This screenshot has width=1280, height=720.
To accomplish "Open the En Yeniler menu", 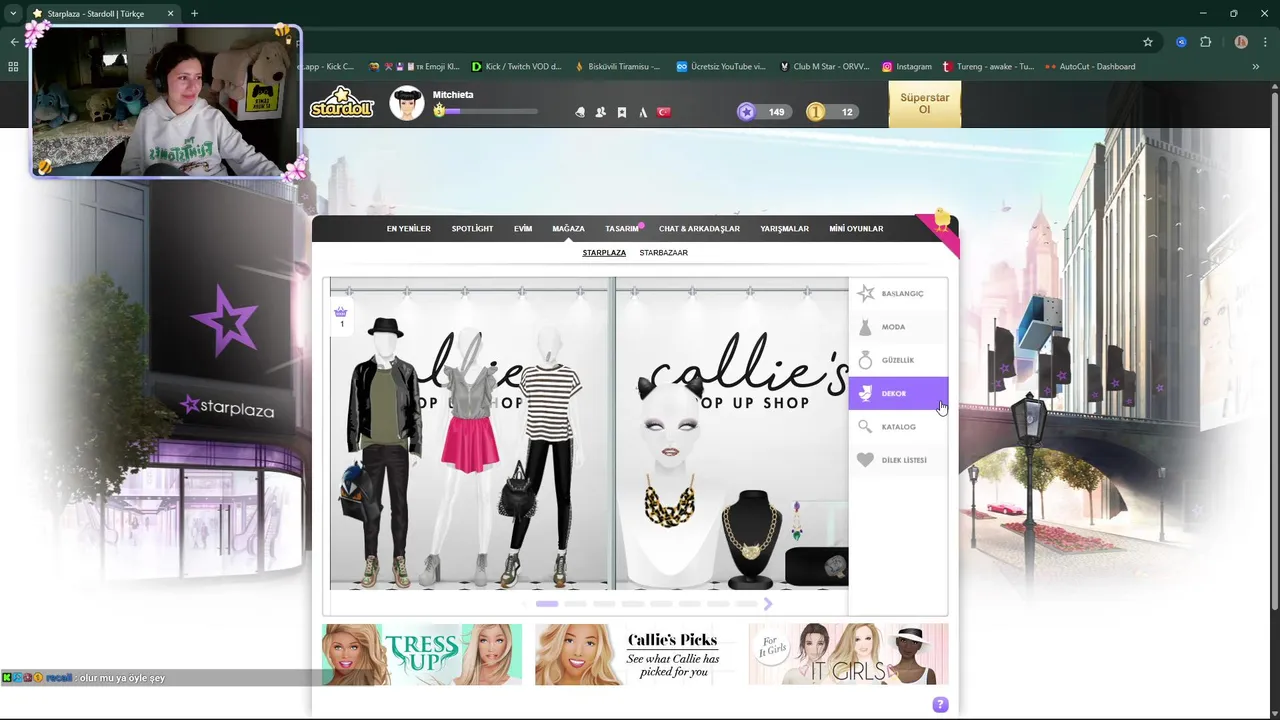I will point(409,229).
